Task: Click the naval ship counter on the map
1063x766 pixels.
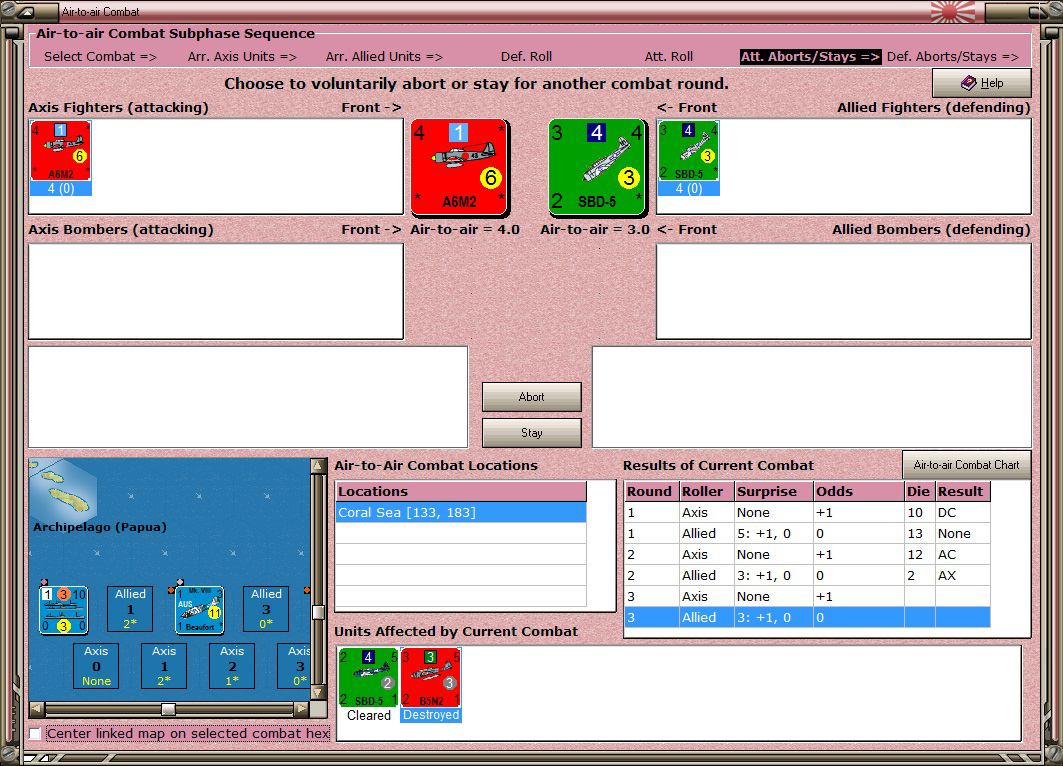Action: tap(63, 610)
